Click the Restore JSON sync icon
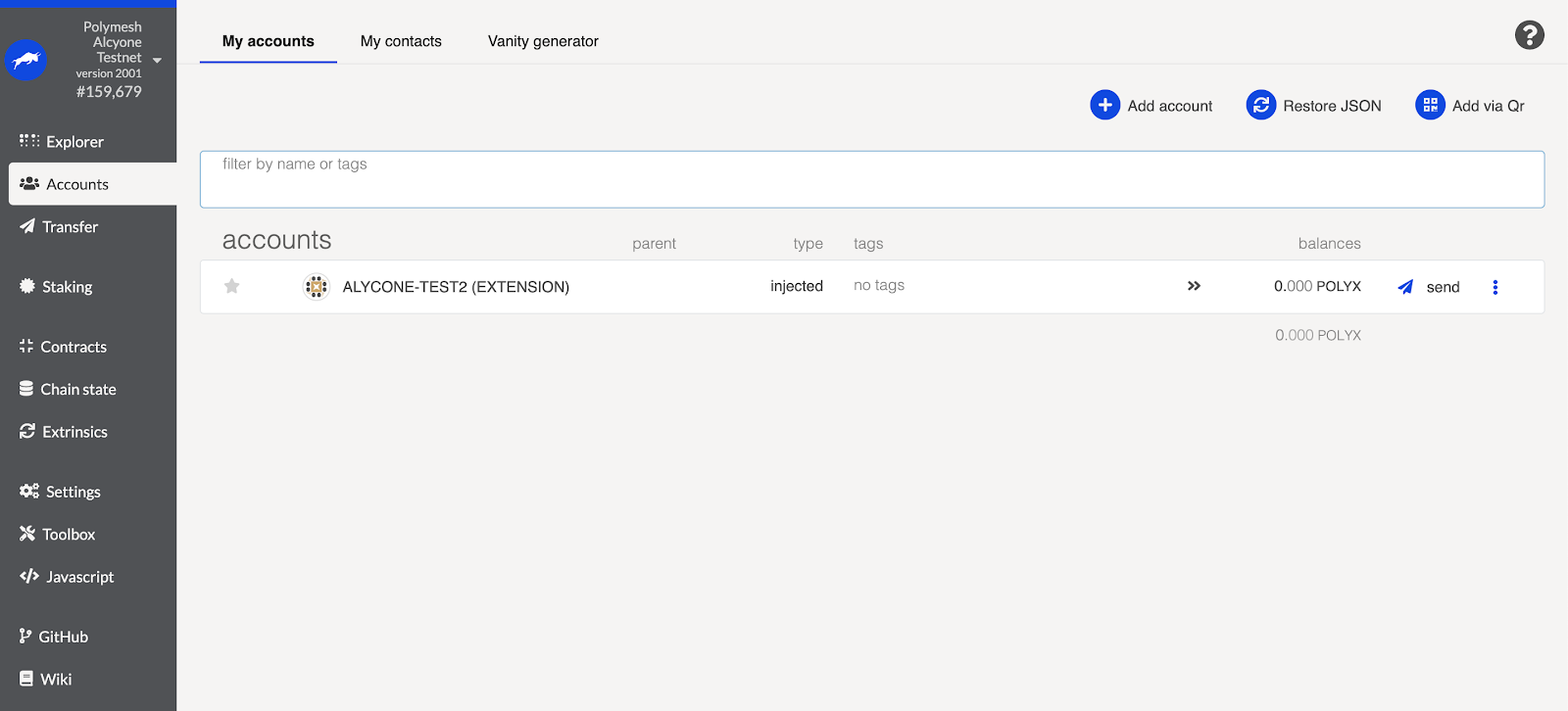Screen dimensions: 1568x711 [1260, 105]
